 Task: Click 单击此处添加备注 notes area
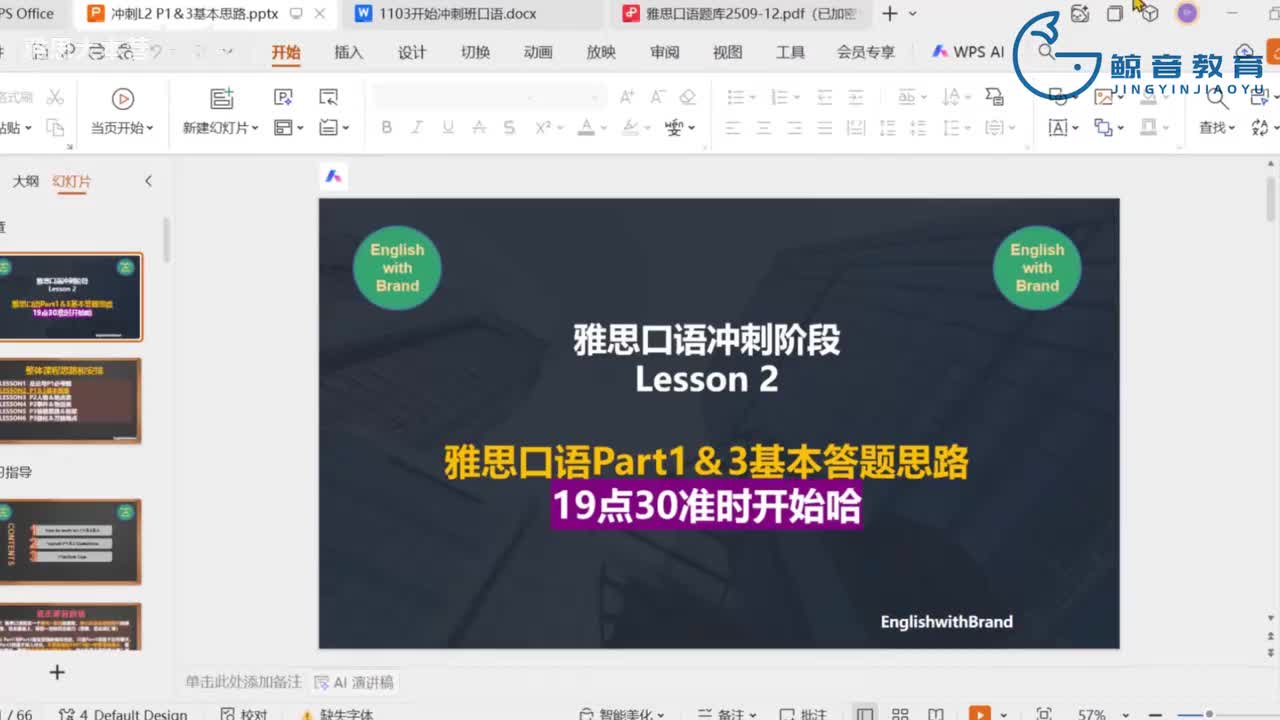point(243,682)
